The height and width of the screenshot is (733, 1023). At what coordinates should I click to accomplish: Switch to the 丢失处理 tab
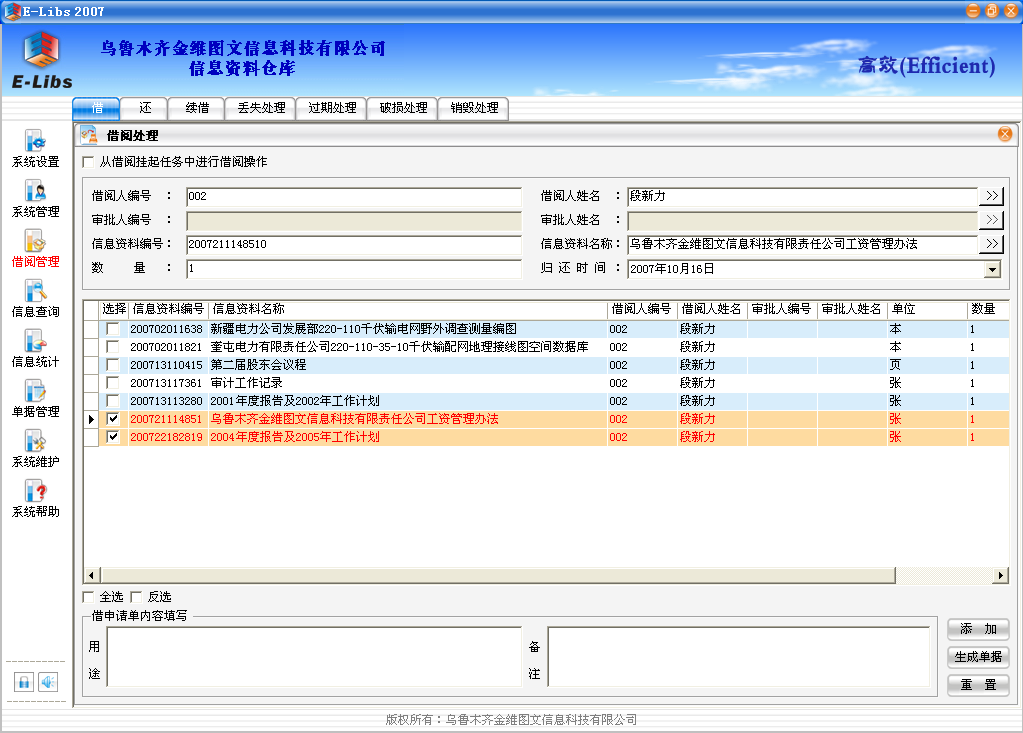click(x=260, y=108)
